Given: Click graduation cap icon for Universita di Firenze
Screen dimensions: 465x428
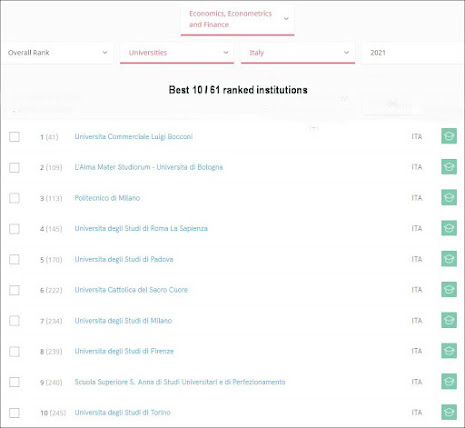Looking at the screenshot, I should (449, 351).
